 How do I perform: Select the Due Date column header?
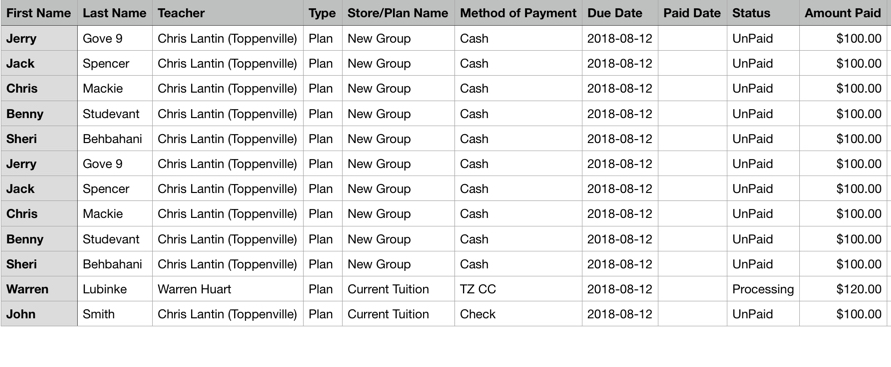pos(620,13)
